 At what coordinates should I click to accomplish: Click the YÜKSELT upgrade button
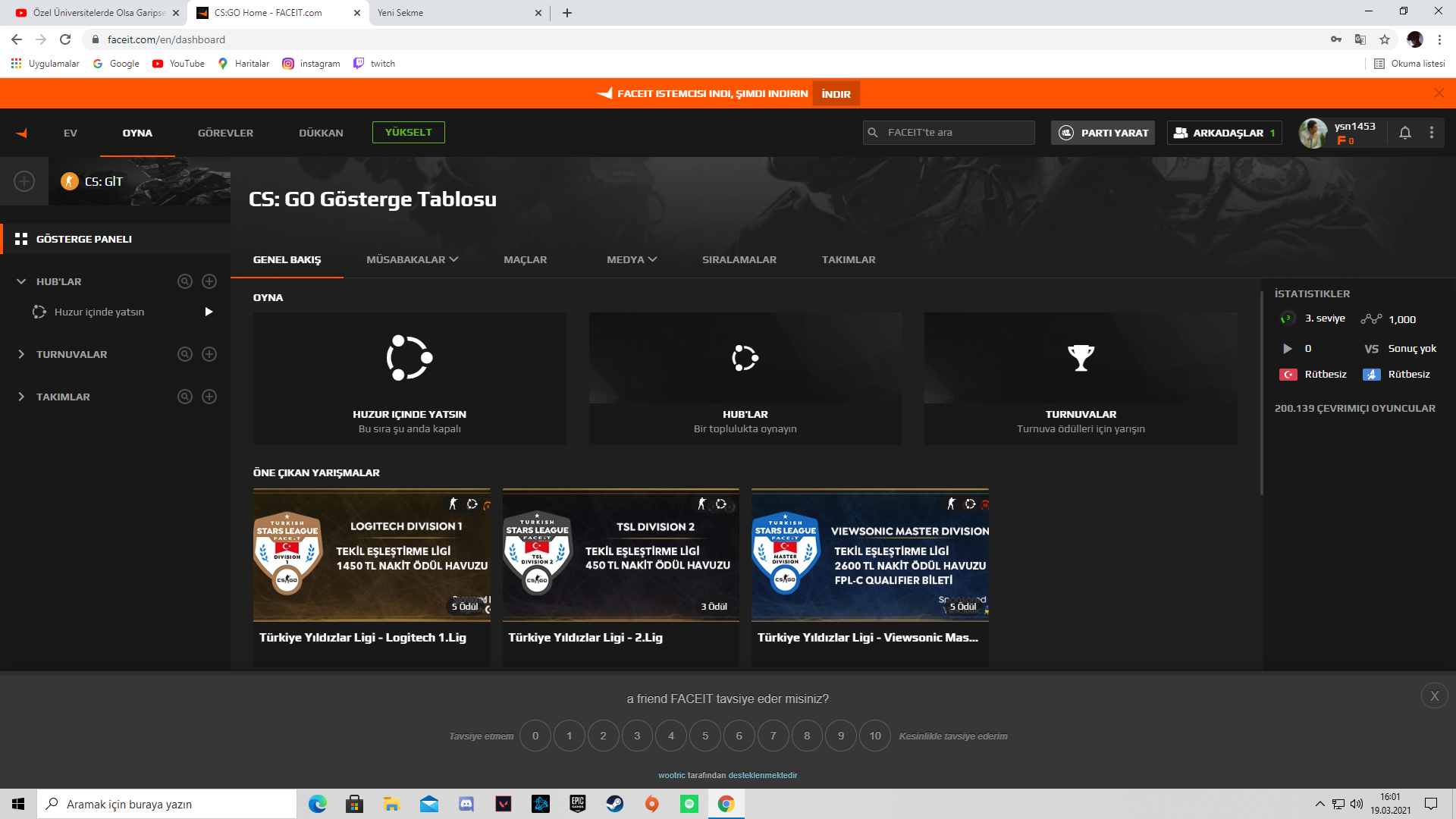[x=408, y=132]
